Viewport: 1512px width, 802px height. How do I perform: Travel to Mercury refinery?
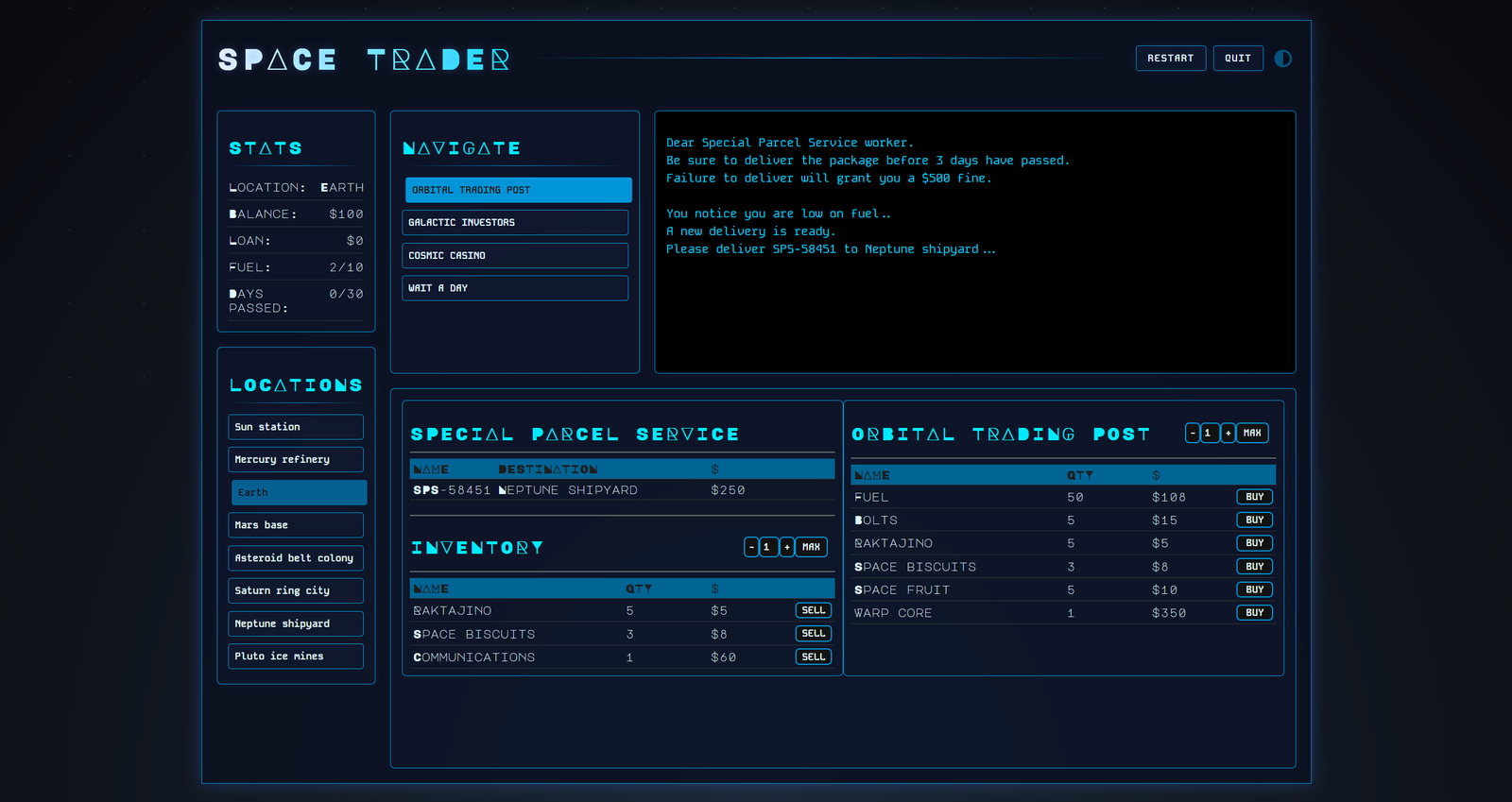coord(296,460)
